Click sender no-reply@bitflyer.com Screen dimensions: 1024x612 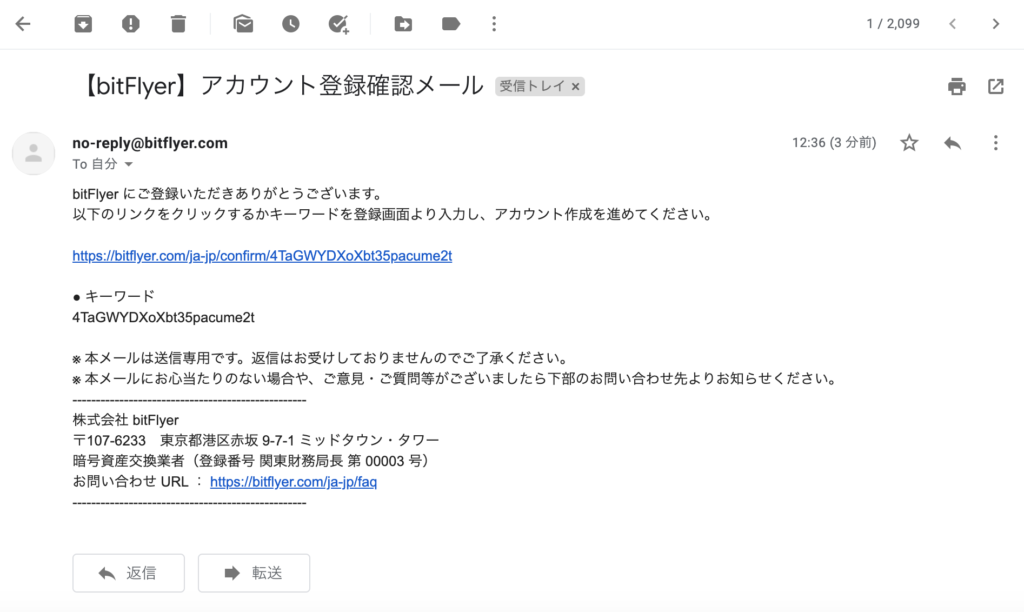point(150,143)
